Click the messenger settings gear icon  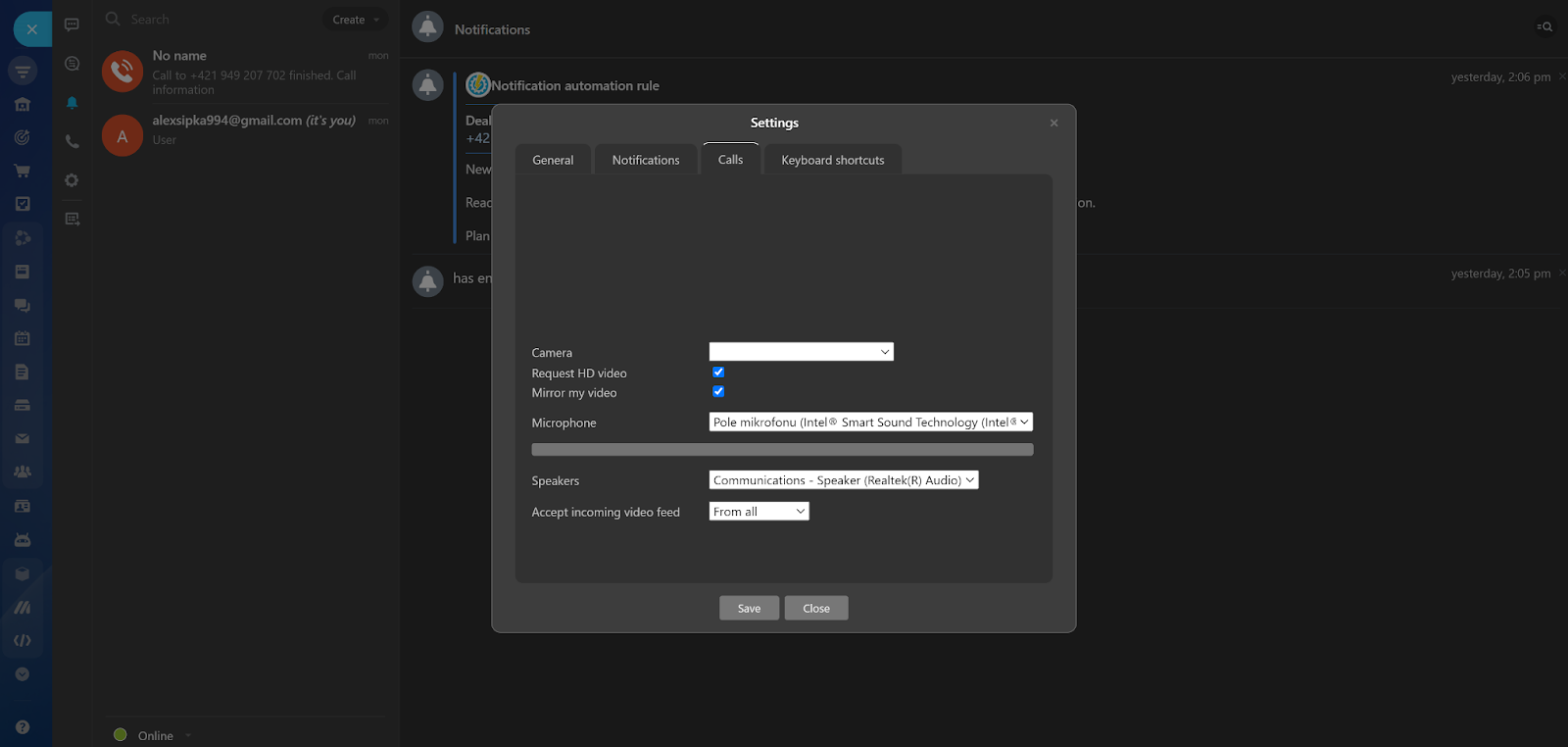(x=72, y=180)
